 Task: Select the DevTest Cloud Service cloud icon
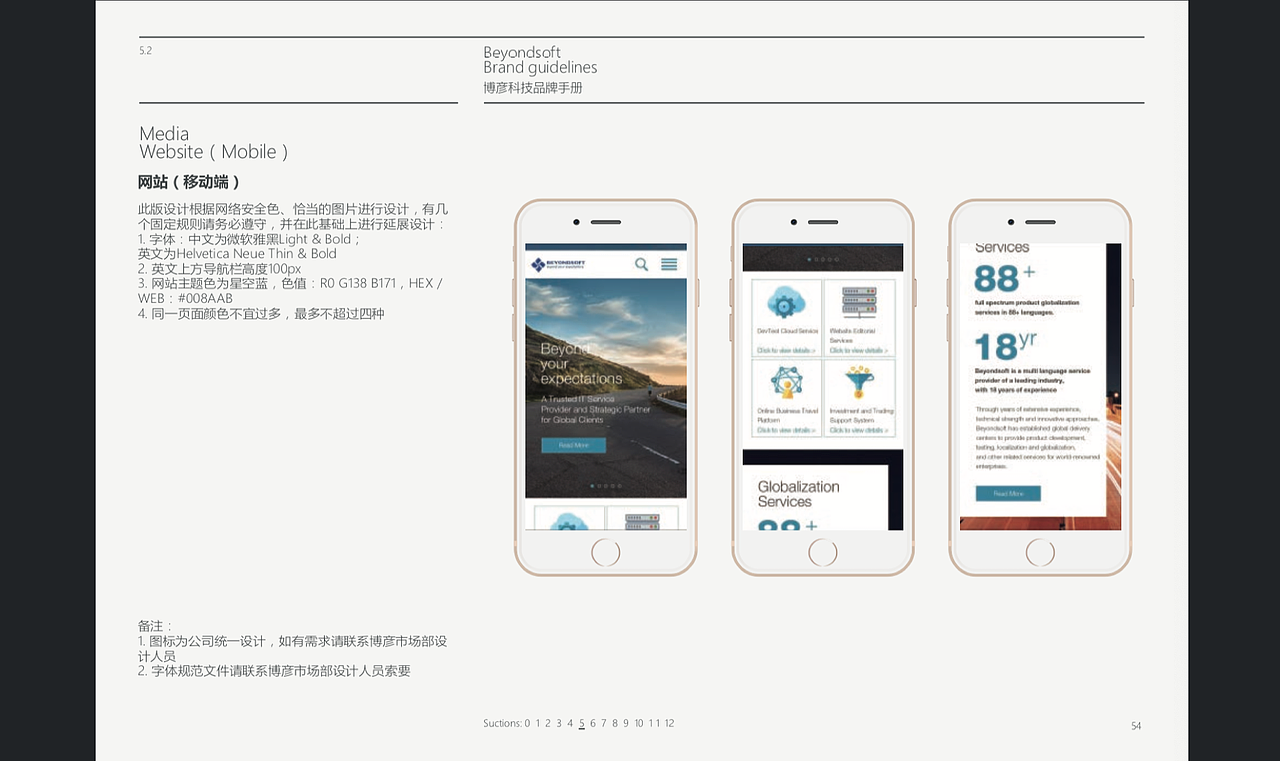click(787, 302)
